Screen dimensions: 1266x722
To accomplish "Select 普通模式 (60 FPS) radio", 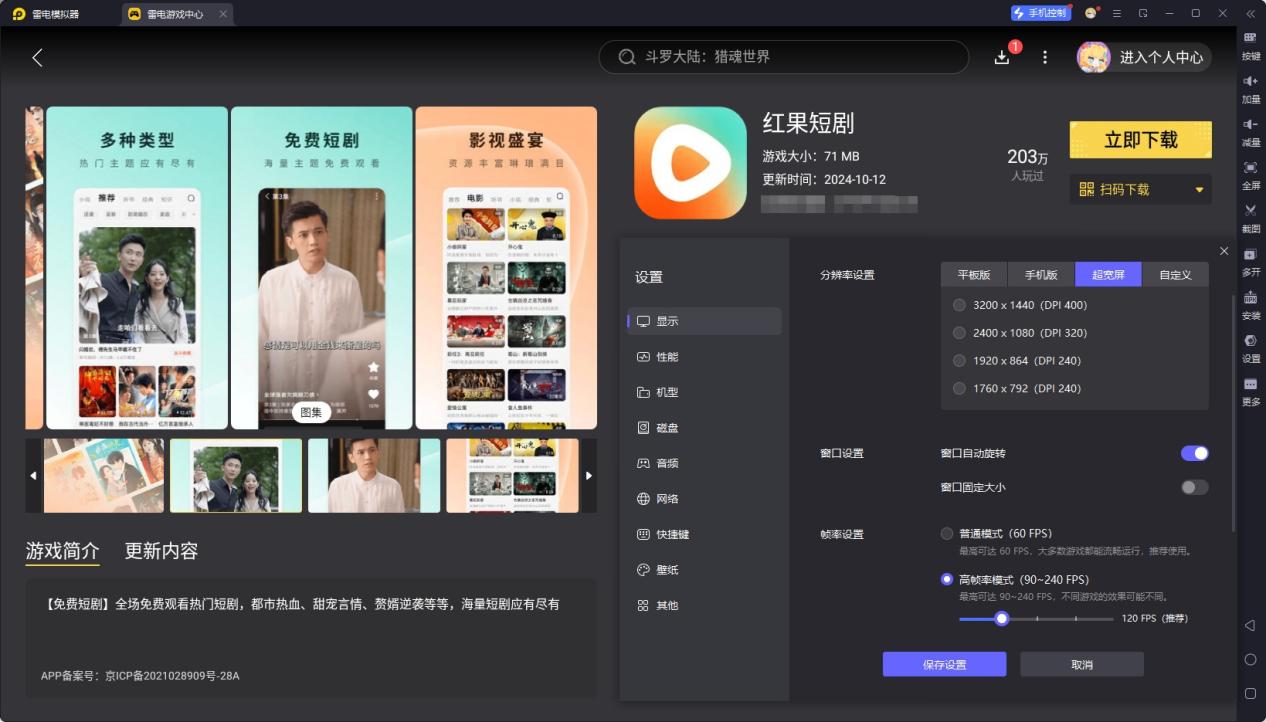I will tap(947, 533).
